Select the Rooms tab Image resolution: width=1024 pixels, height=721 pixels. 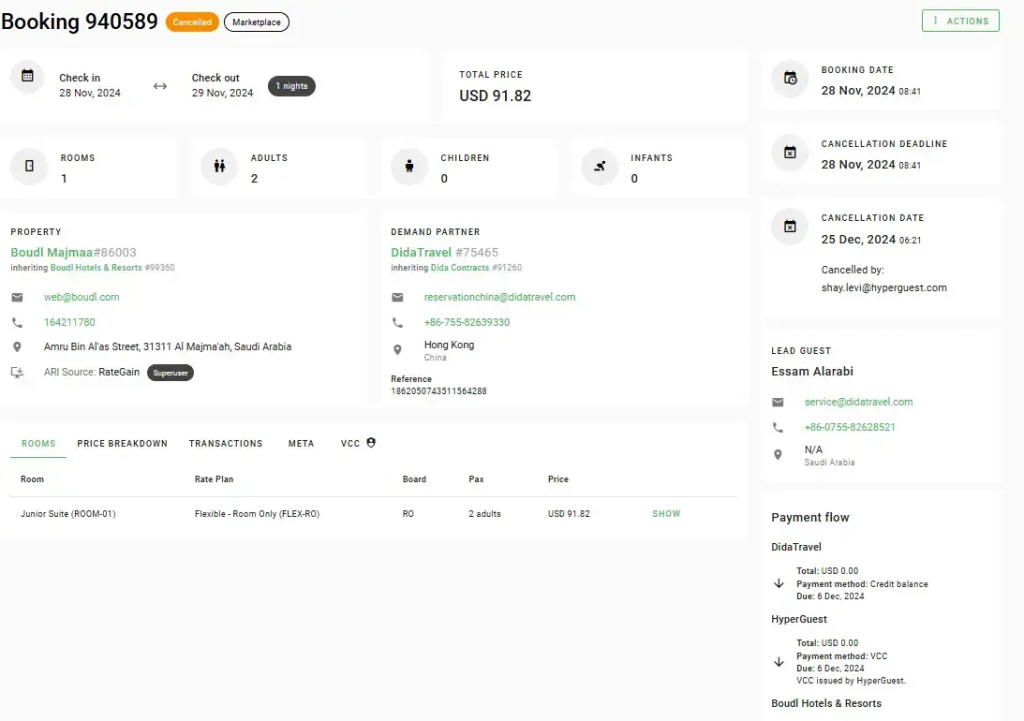(x=39, y=443)
